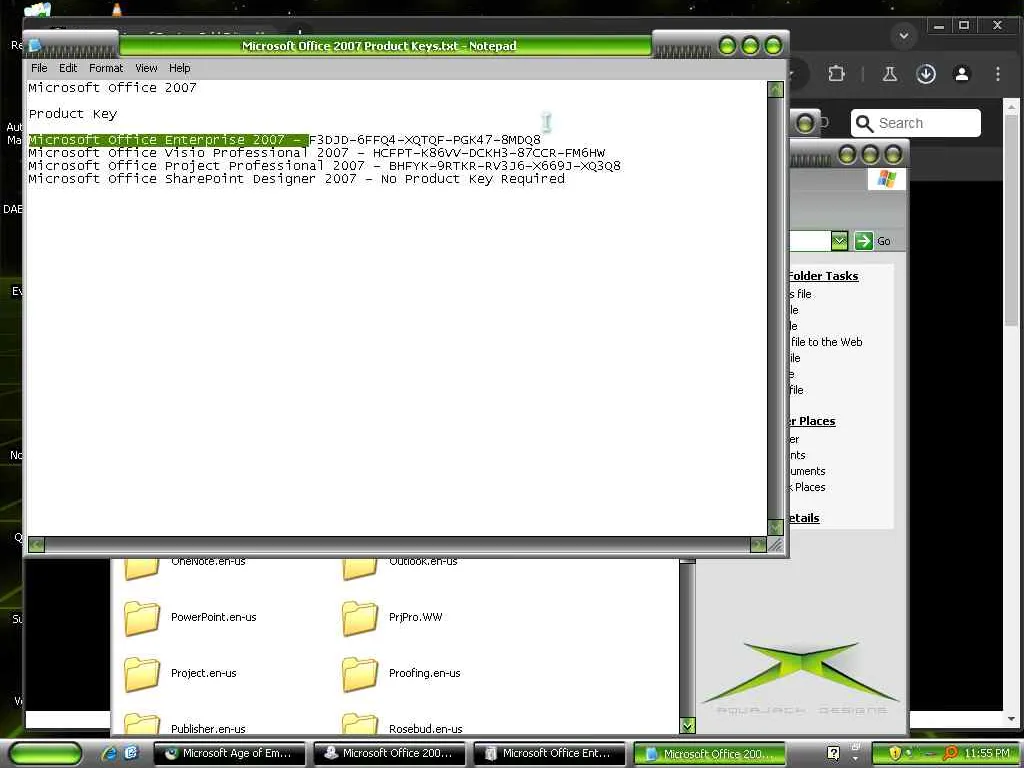Click the Project key 'BHFYK-9RTKR-RV3J6-X669J-XQ3Q8'
Image resolution: width=1024 pixels, height=768 pixels.
tap(505, 166)
